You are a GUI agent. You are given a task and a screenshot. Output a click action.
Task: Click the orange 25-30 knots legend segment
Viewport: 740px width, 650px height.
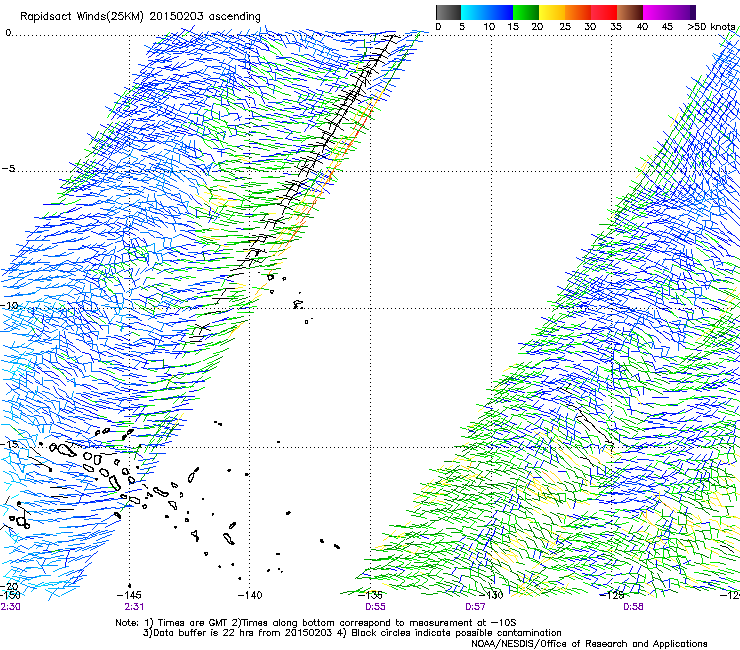point(578,12)
